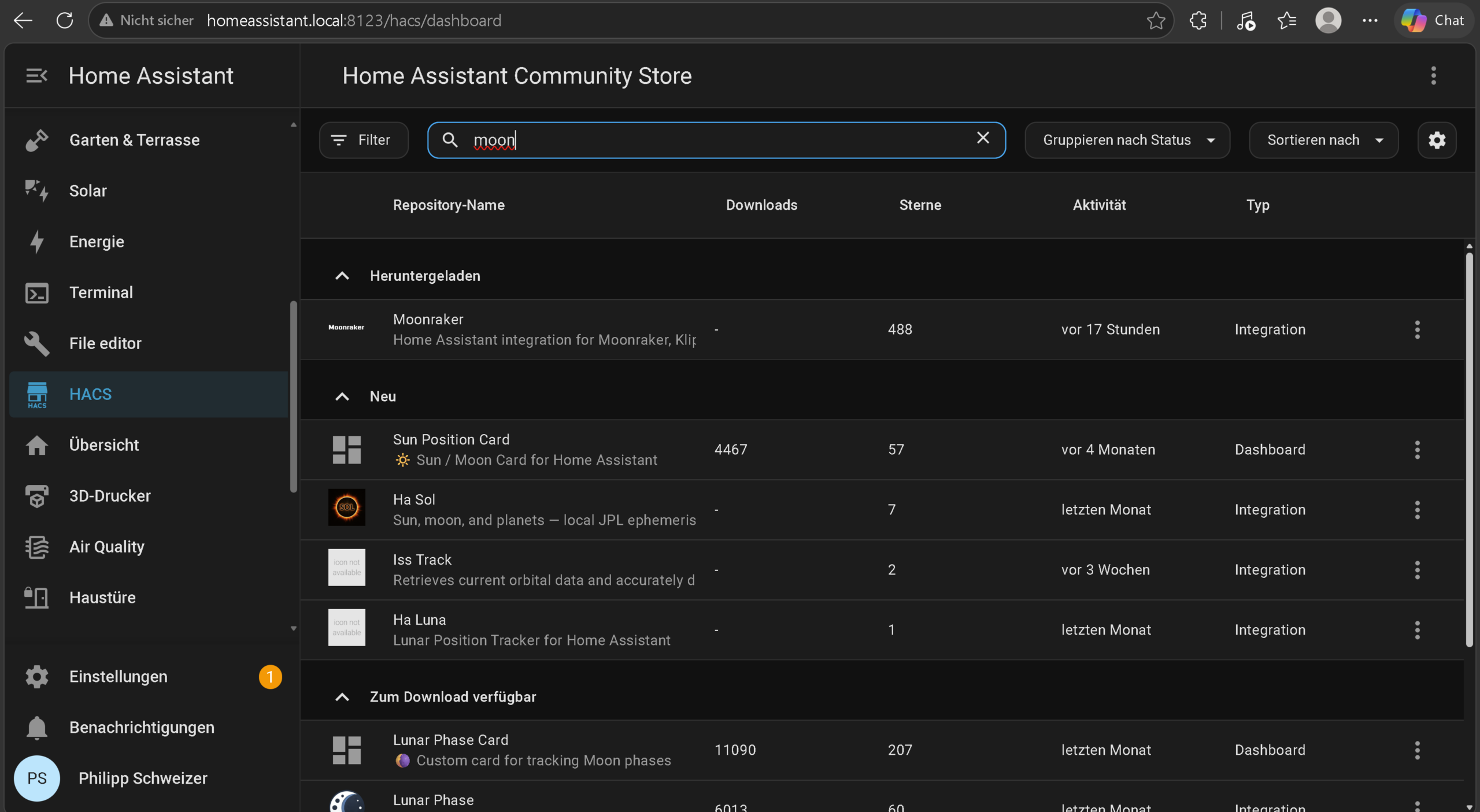
Task: Click the Lunar Phase Card dashboard icon
Action: pos(347,750)
